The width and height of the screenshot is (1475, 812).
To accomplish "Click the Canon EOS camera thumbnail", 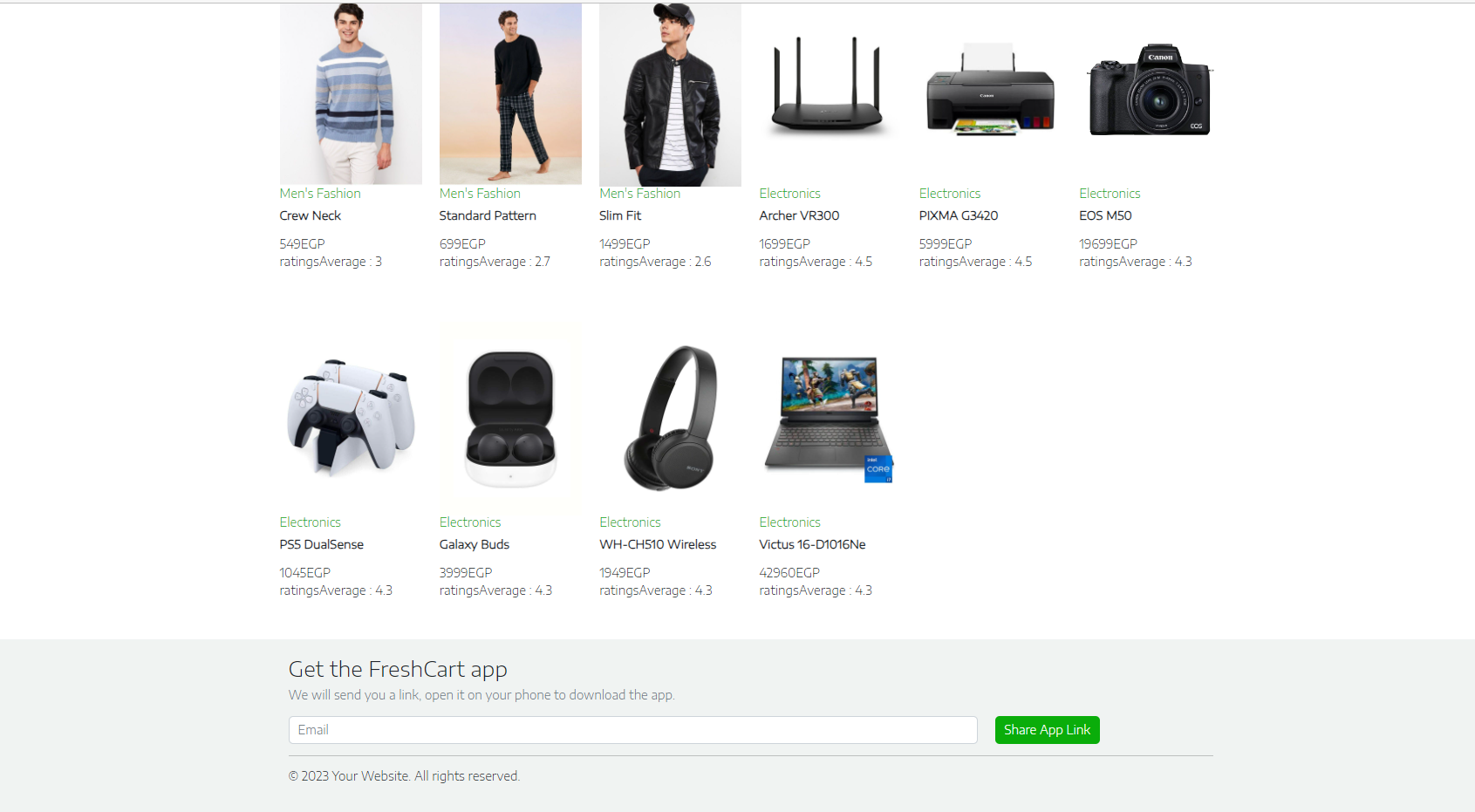I will [1150, 90].
